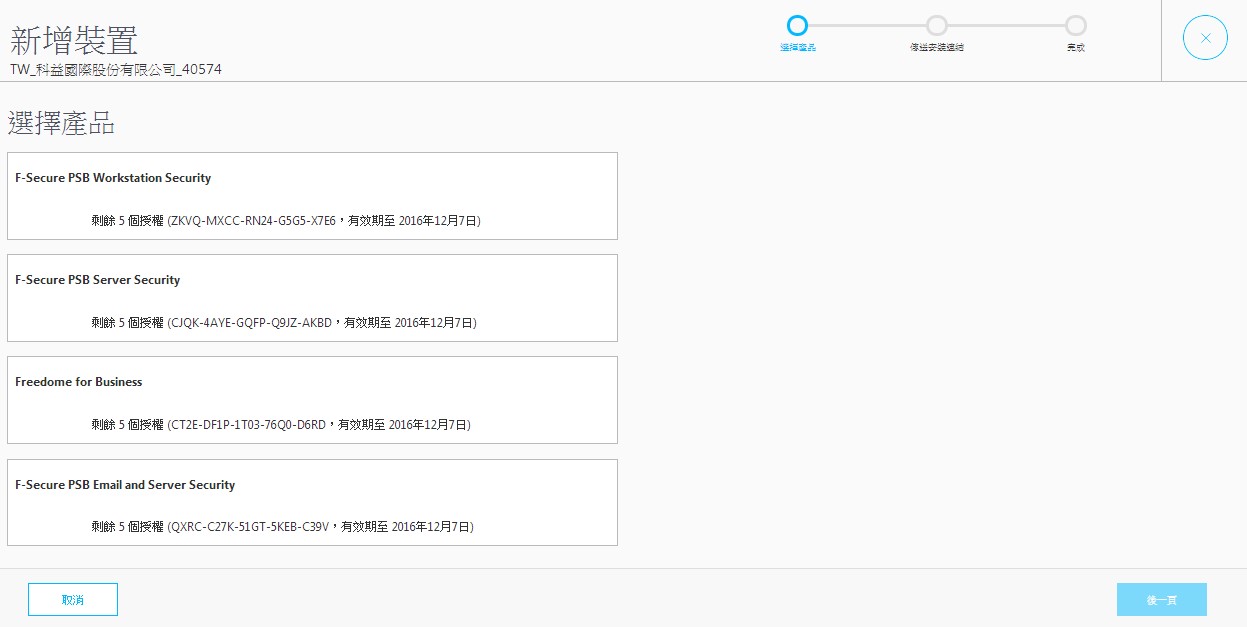
Task: Select F-Secure PSB Server Security product card
Action: pyautogui.click(x=312, y=298)
